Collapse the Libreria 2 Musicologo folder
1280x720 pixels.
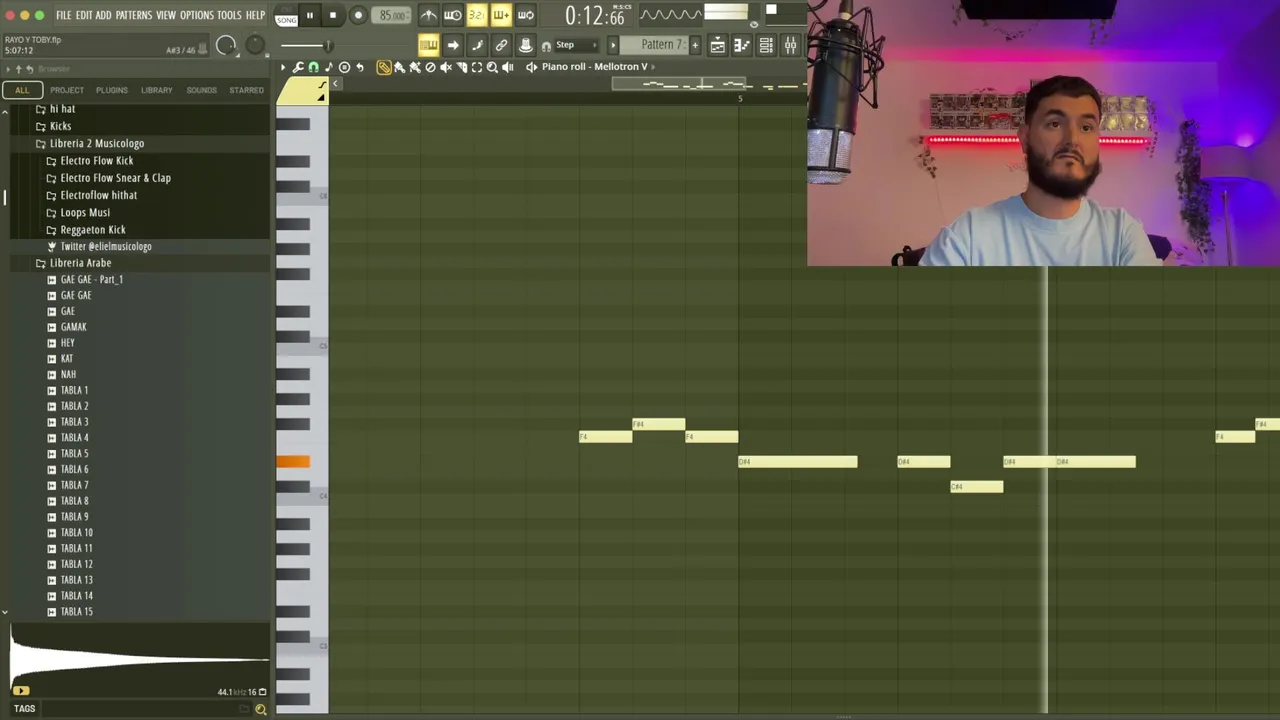97,143
